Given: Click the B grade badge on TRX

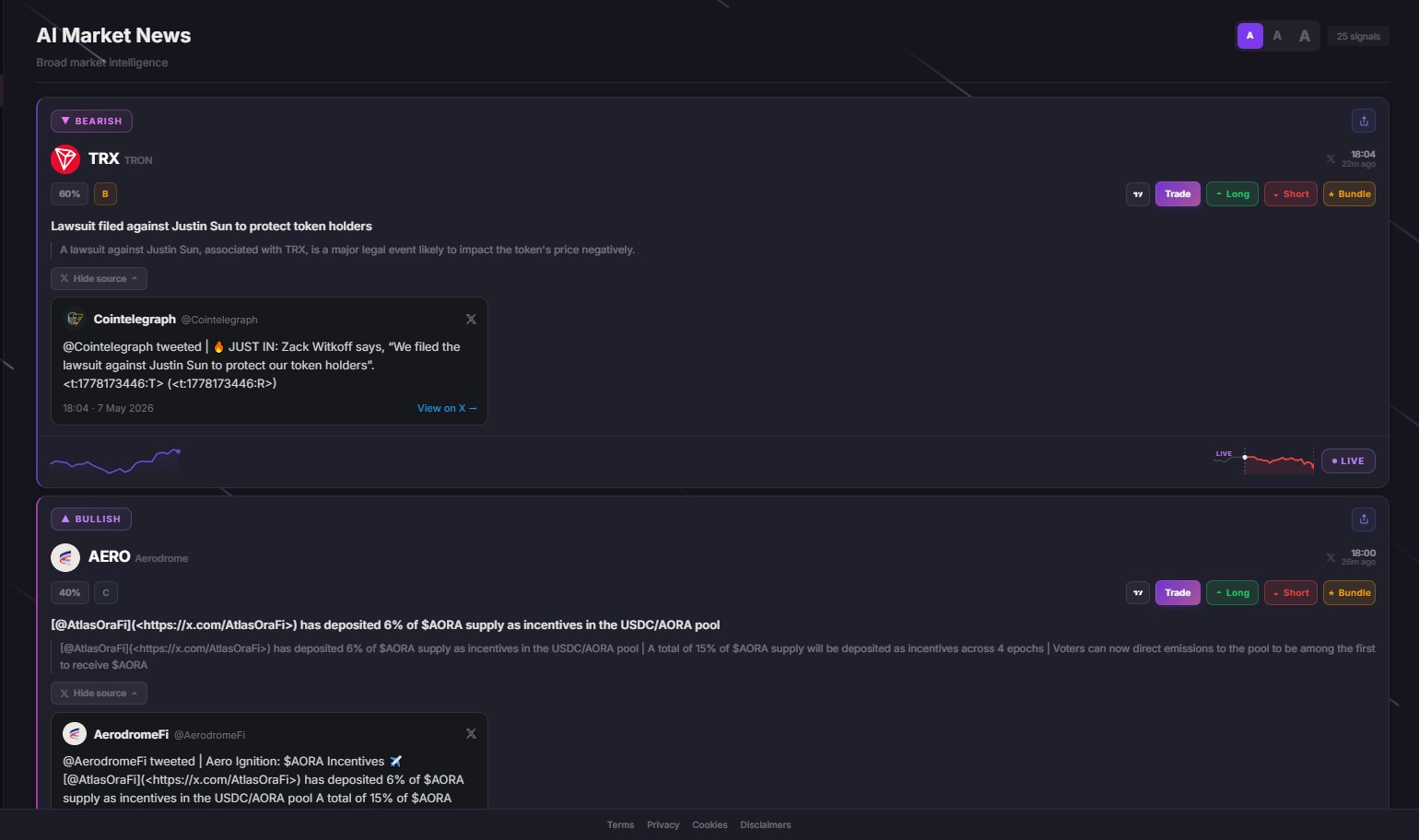Looking at the screenshot, I should tap(105, 193).
